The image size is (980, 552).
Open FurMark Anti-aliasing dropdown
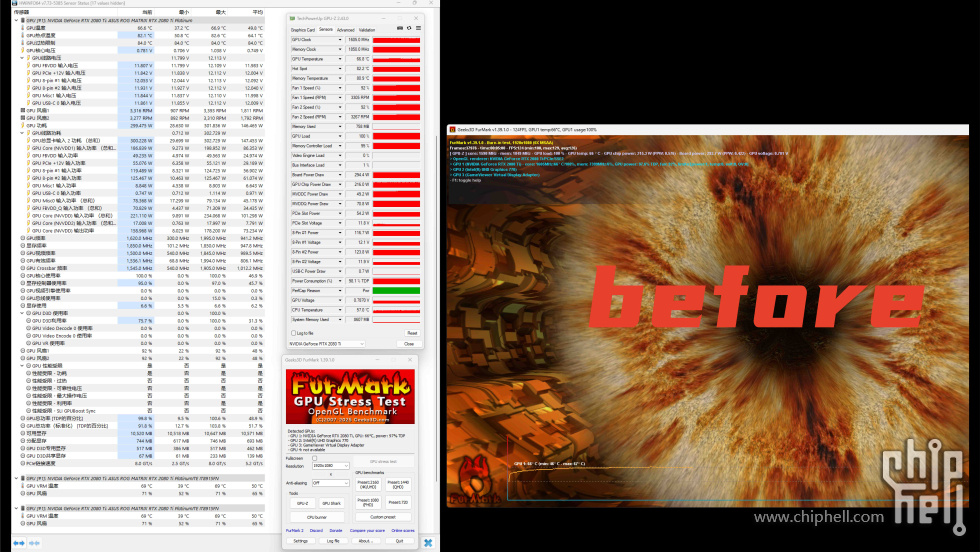(x=331, y=483)
